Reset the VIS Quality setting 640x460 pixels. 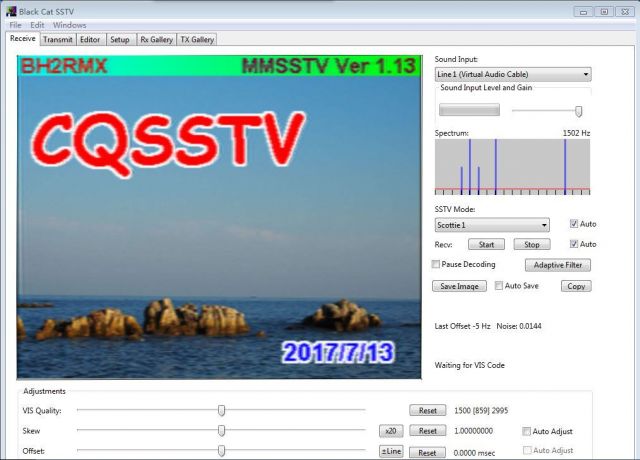click(428, 411)
